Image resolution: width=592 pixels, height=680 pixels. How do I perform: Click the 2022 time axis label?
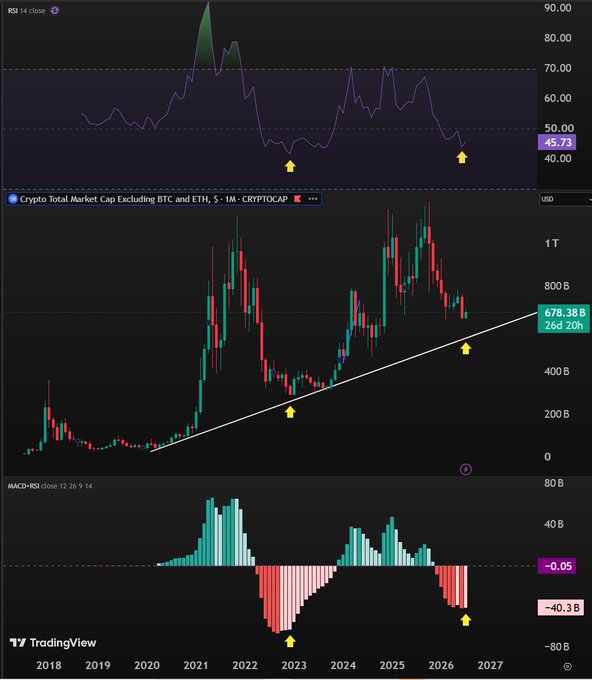pos(245,665)
